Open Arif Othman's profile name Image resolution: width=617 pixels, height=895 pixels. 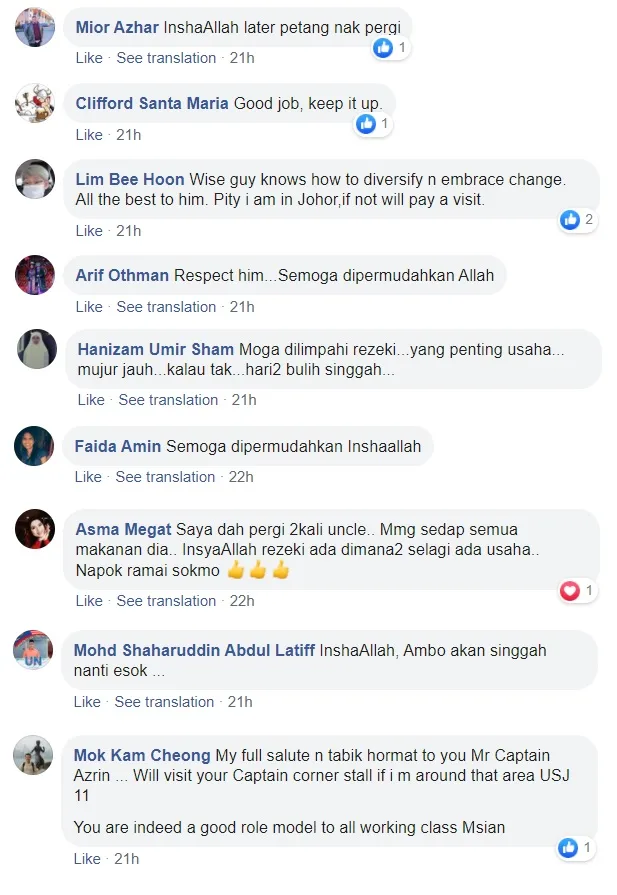[122, 276]
